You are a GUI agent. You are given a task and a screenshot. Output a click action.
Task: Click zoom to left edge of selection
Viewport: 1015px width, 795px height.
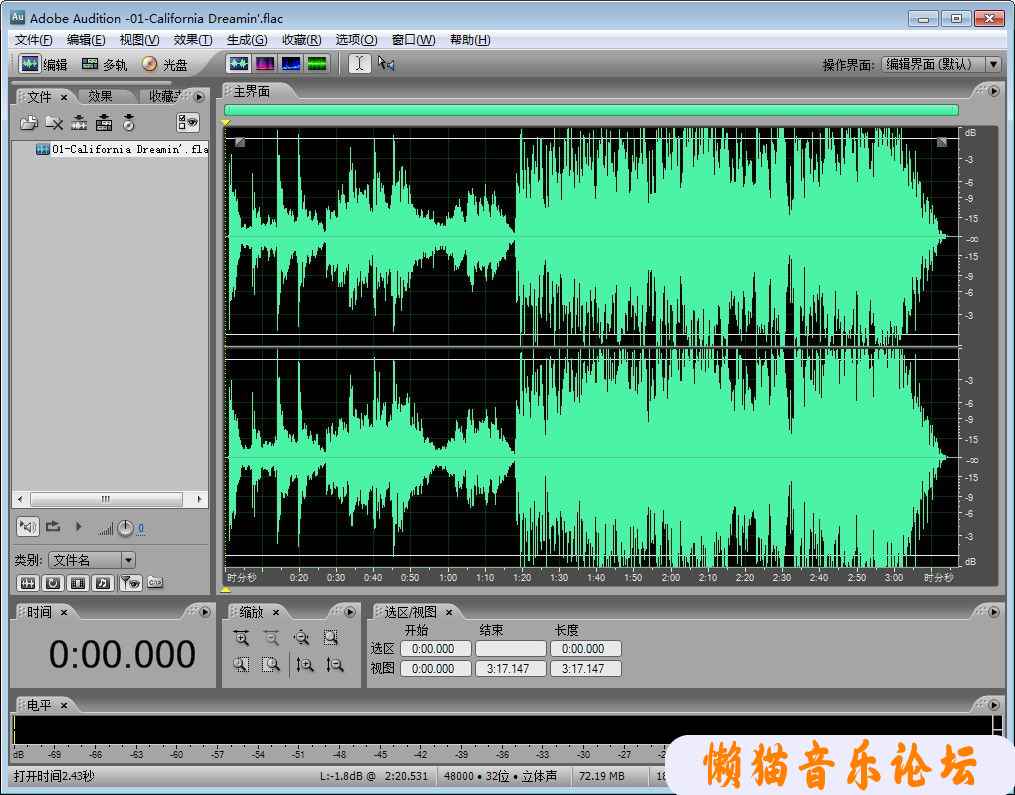tap(241, 665)
